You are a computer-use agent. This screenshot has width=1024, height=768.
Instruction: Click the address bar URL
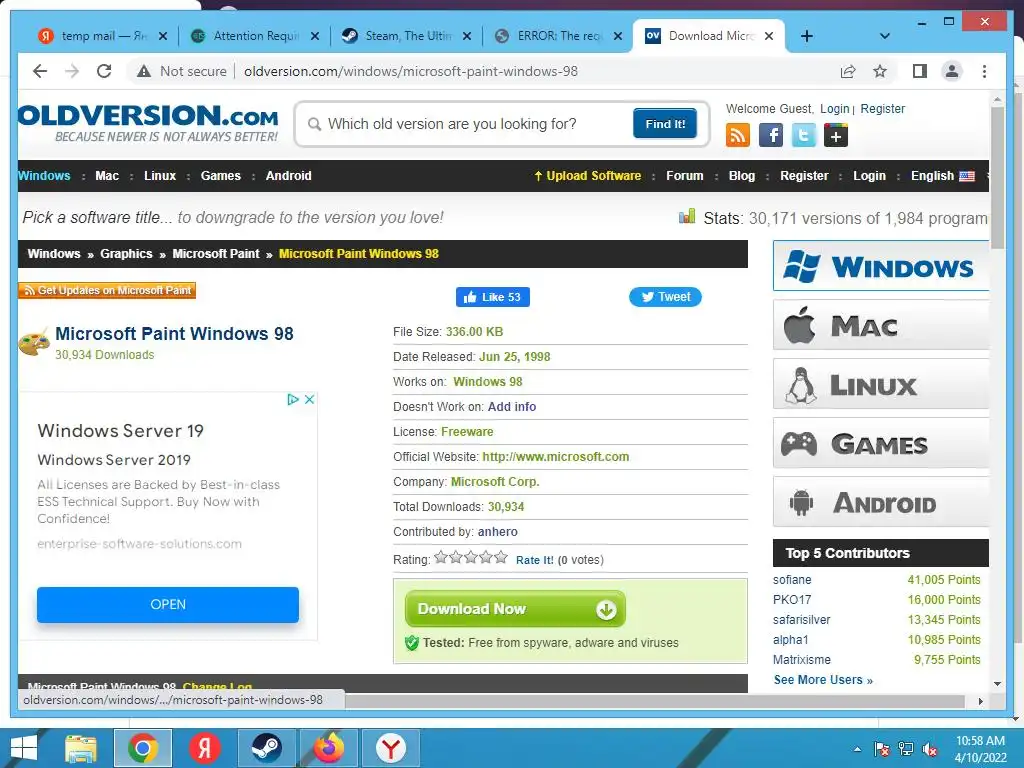coord(411,71)
